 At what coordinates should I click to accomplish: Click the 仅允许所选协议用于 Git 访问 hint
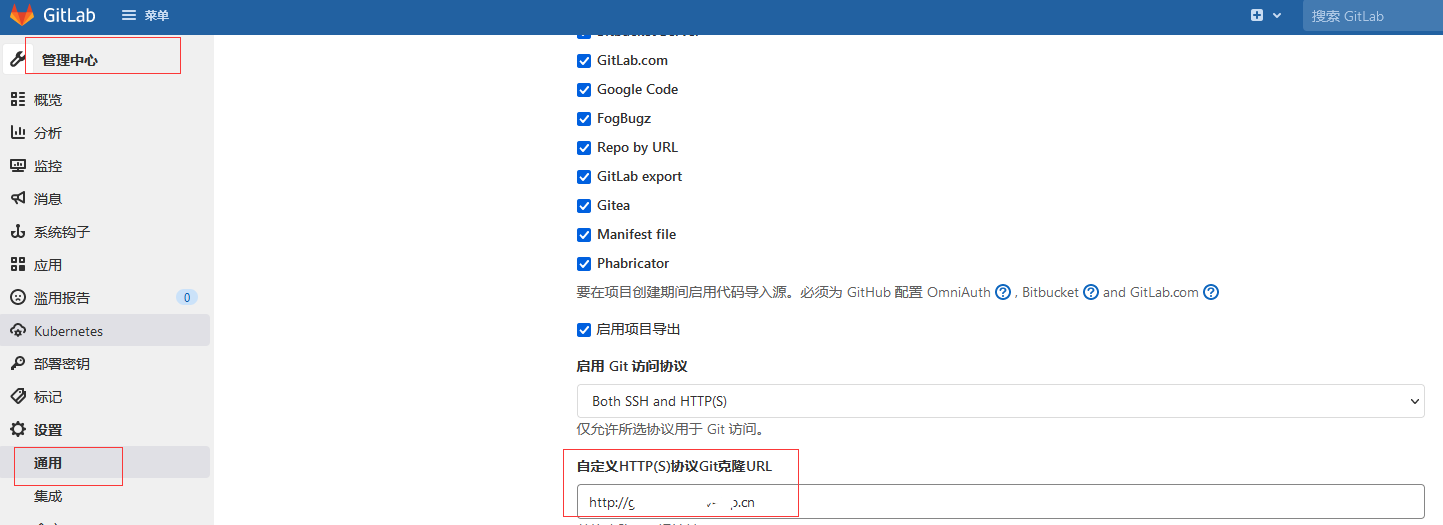coord(670,429)
